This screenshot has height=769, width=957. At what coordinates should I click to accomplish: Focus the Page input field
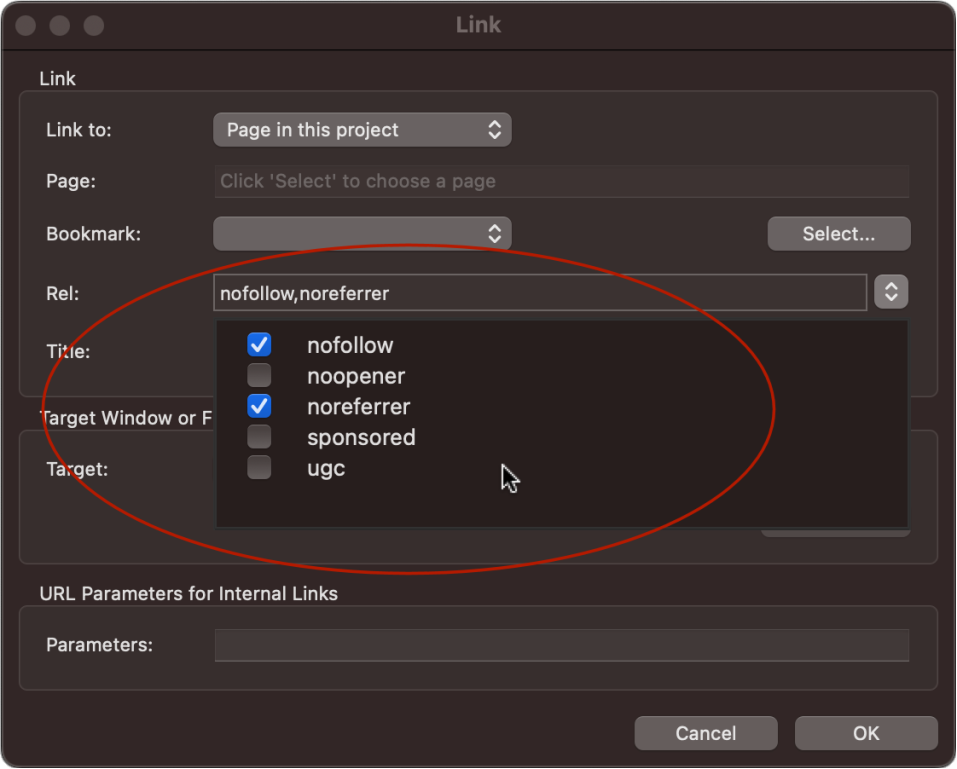[x=561, y=182]
